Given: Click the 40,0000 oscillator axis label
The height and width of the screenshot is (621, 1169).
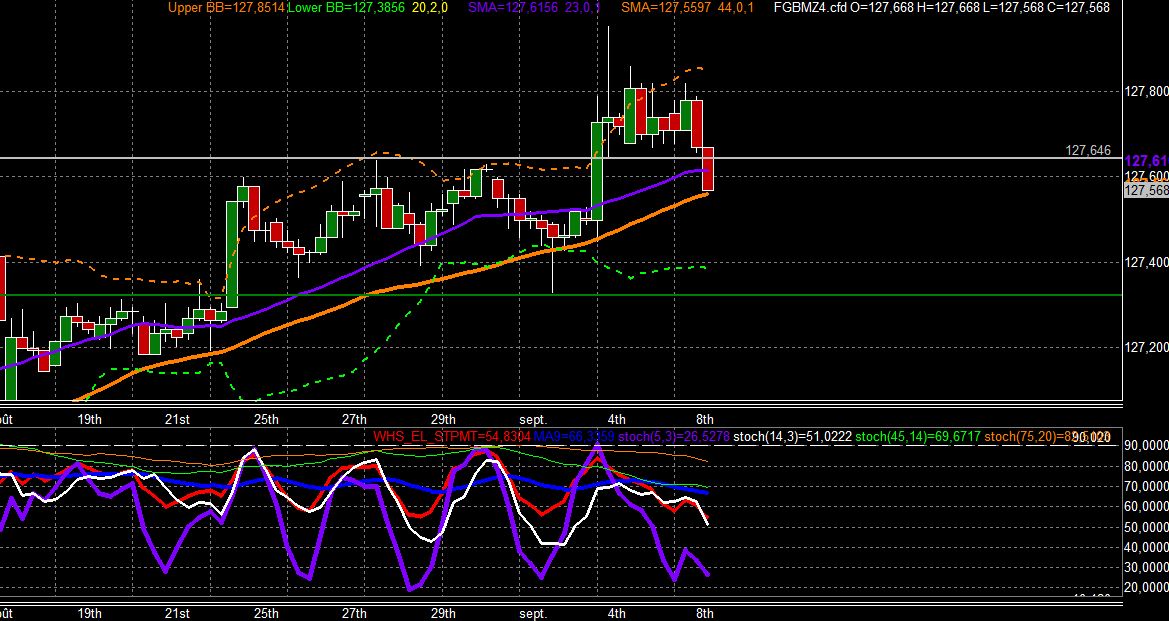Looking at the screenshot, I should pos(1146,546).
